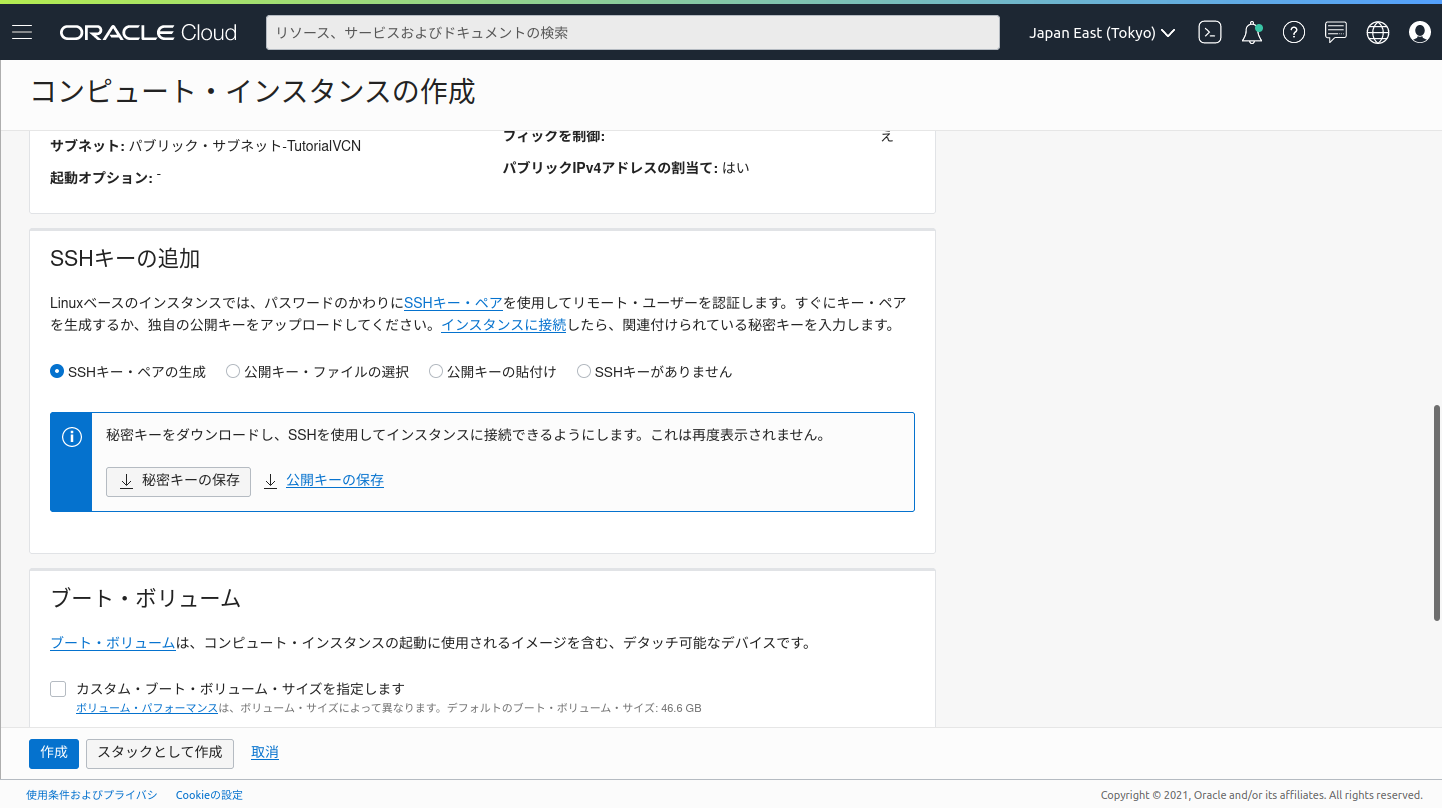Open ボリューム・パフォーマンス link
Image resolution: width=1442 pixels, height=808 pixels.
coord(147,708)
